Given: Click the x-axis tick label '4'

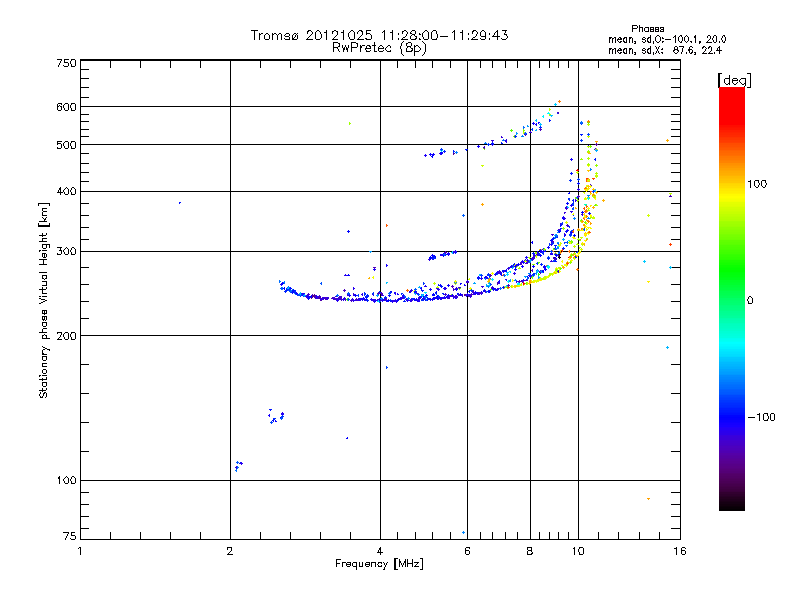Looking at the screenshot, I should (x=380, y=551).
